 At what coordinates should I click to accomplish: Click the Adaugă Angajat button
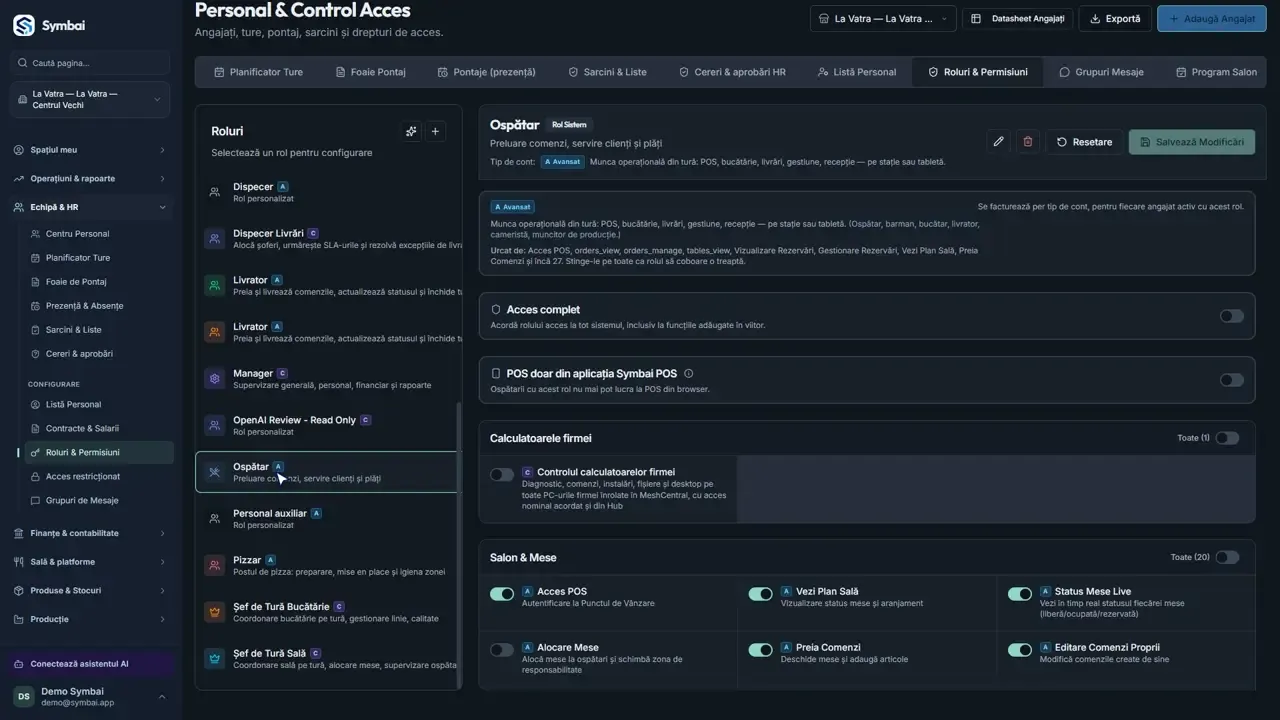(x=1211, y=18)
